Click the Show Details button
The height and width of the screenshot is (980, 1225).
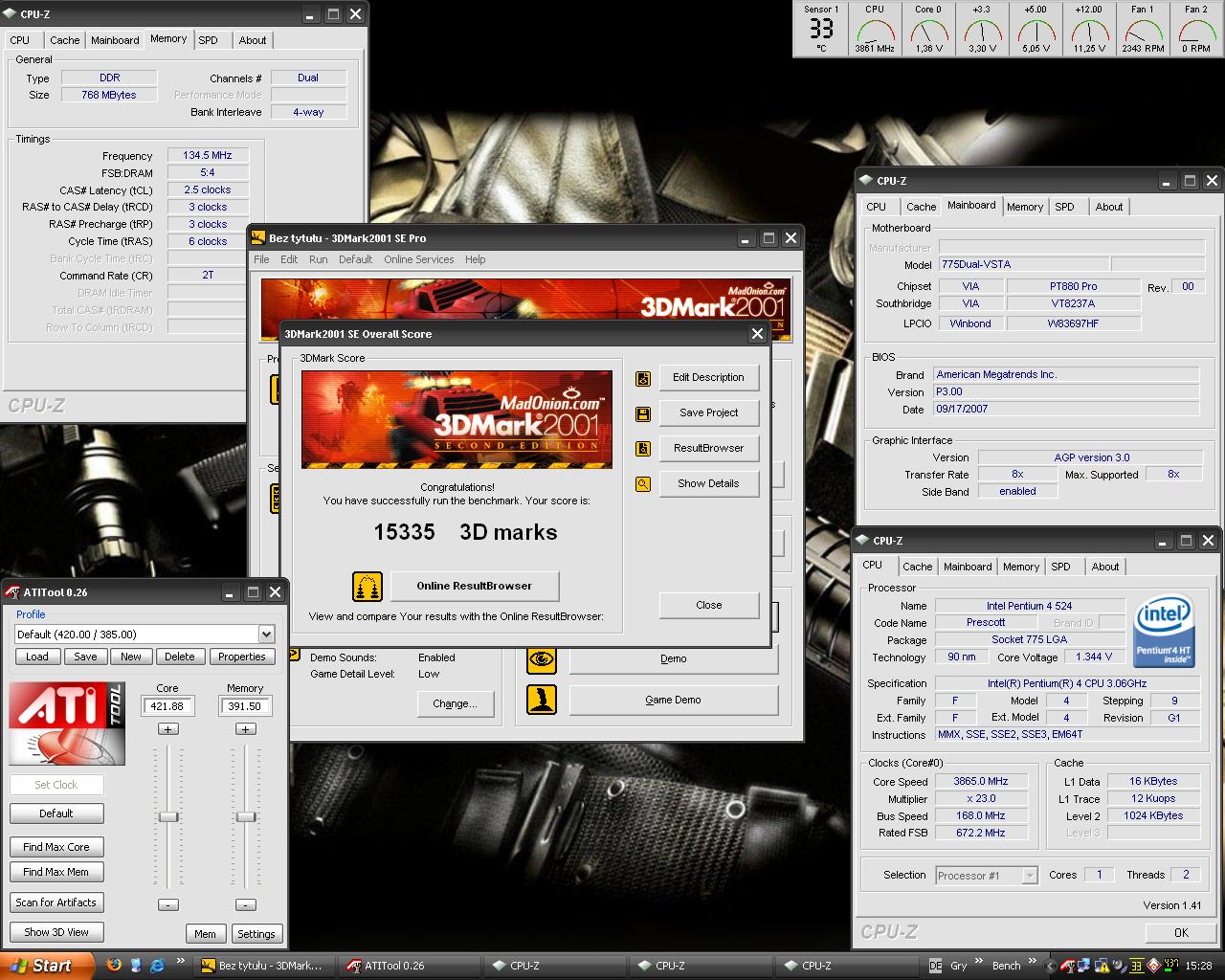[708, 483]
